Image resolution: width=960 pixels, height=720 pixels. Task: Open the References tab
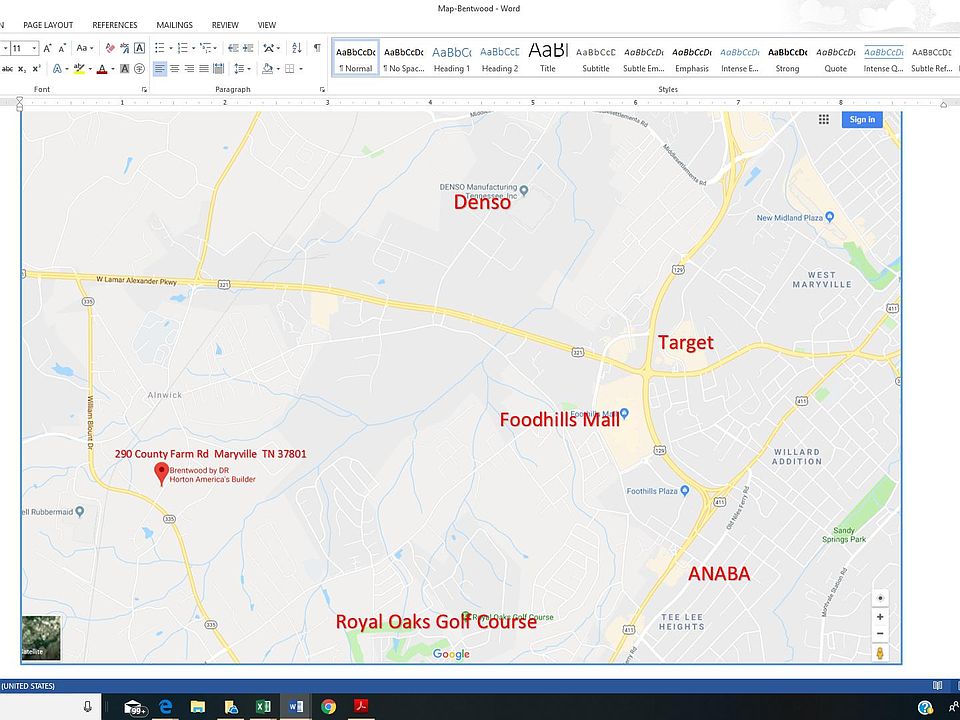pos(114,25)
